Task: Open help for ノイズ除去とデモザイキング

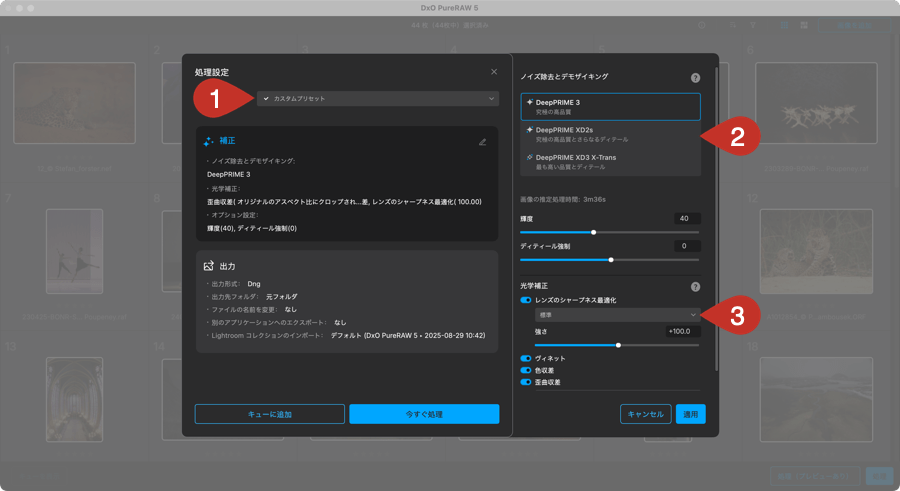Action: point(695,78)
